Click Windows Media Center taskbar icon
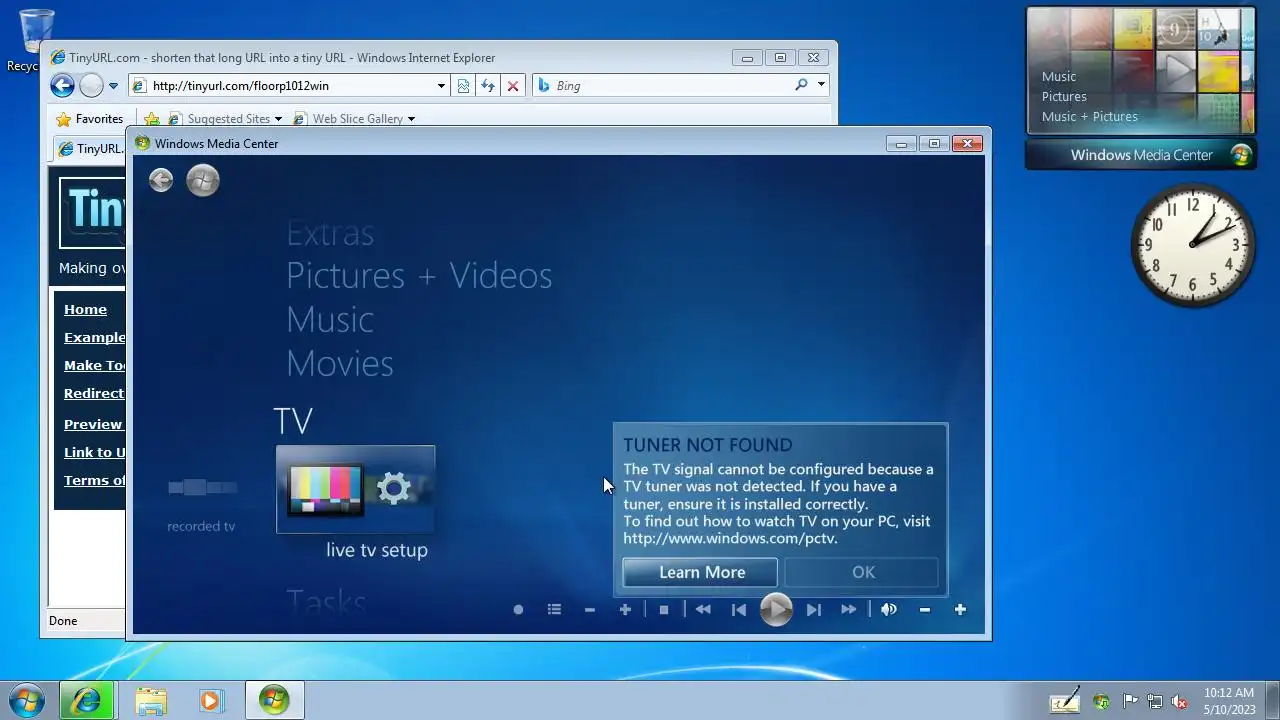 pos(274,700)
